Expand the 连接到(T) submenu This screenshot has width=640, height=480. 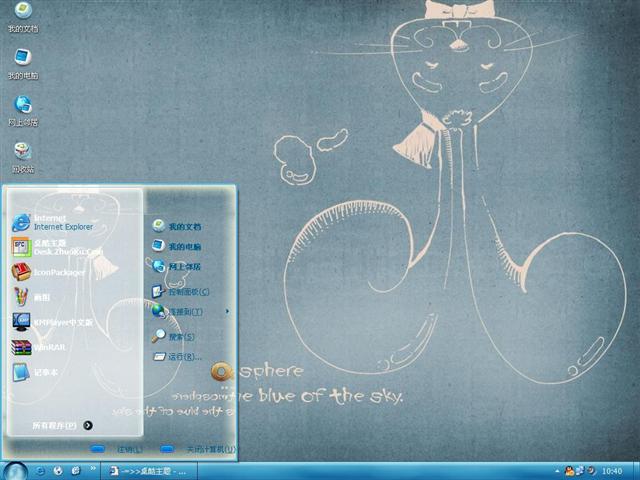point(189,311)
